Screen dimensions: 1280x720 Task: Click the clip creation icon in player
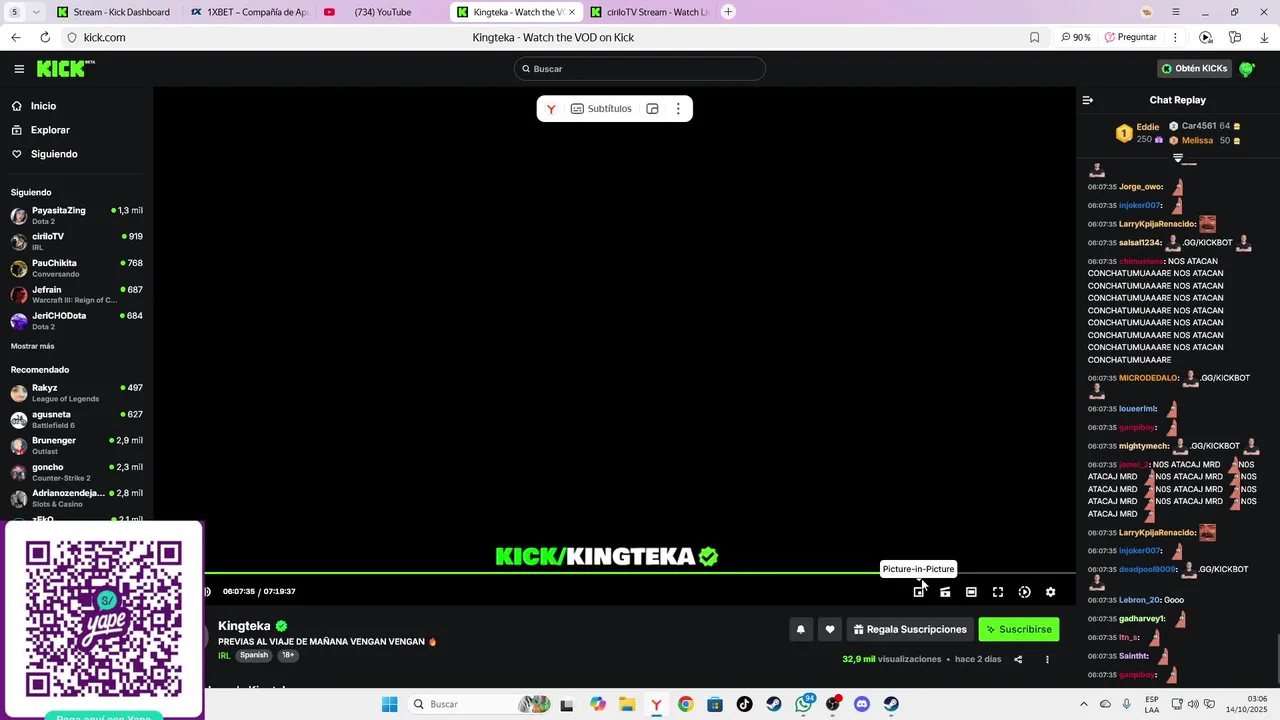pyautogui.click(x=945, y=592)
